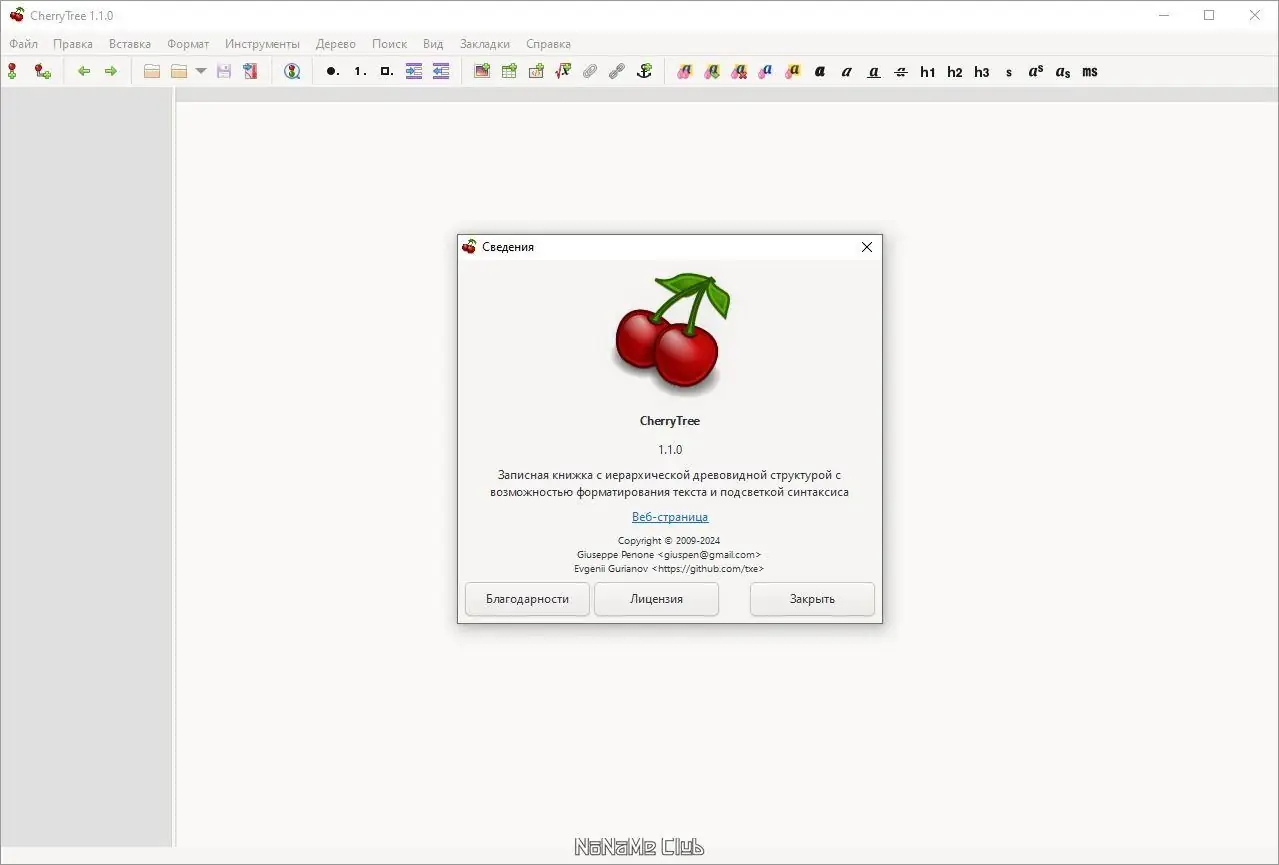Image resolution: width=1279 pixels, height=865 pixels.
Task: Toggle underline formatting
Action: click(874, 71)
